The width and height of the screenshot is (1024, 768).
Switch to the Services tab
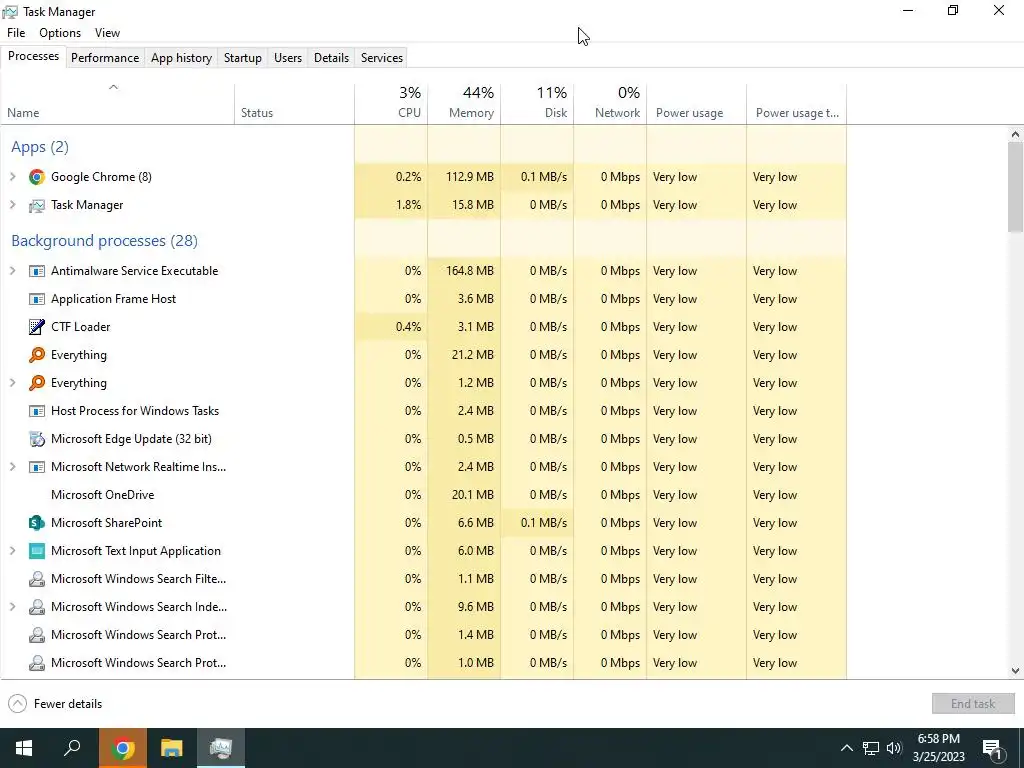pos(382,57)
